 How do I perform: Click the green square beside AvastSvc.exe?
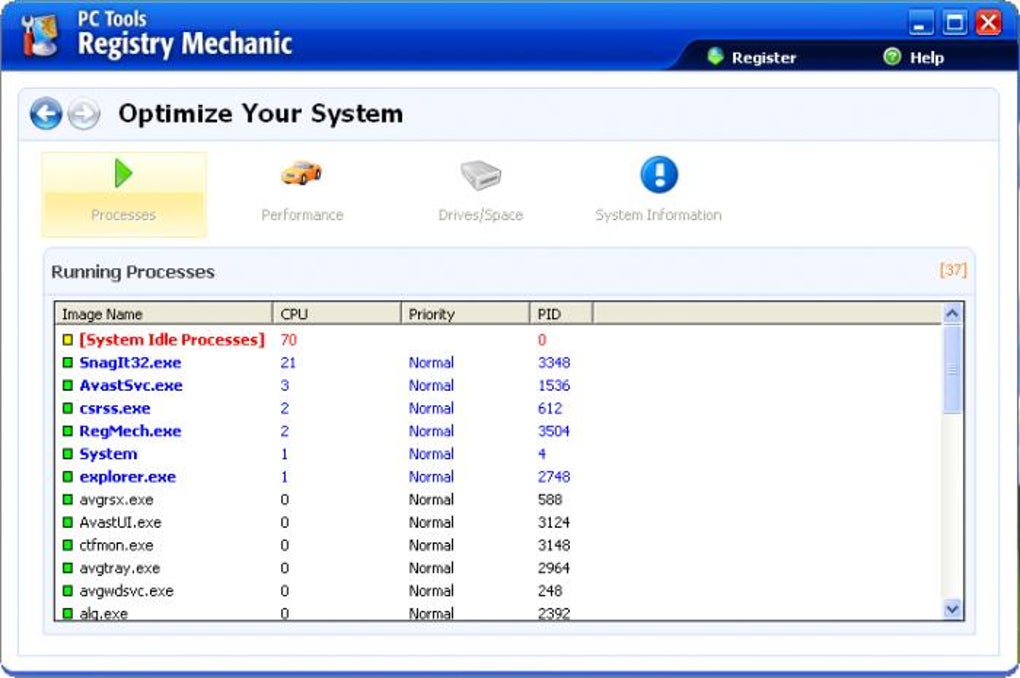pos(68,385)
